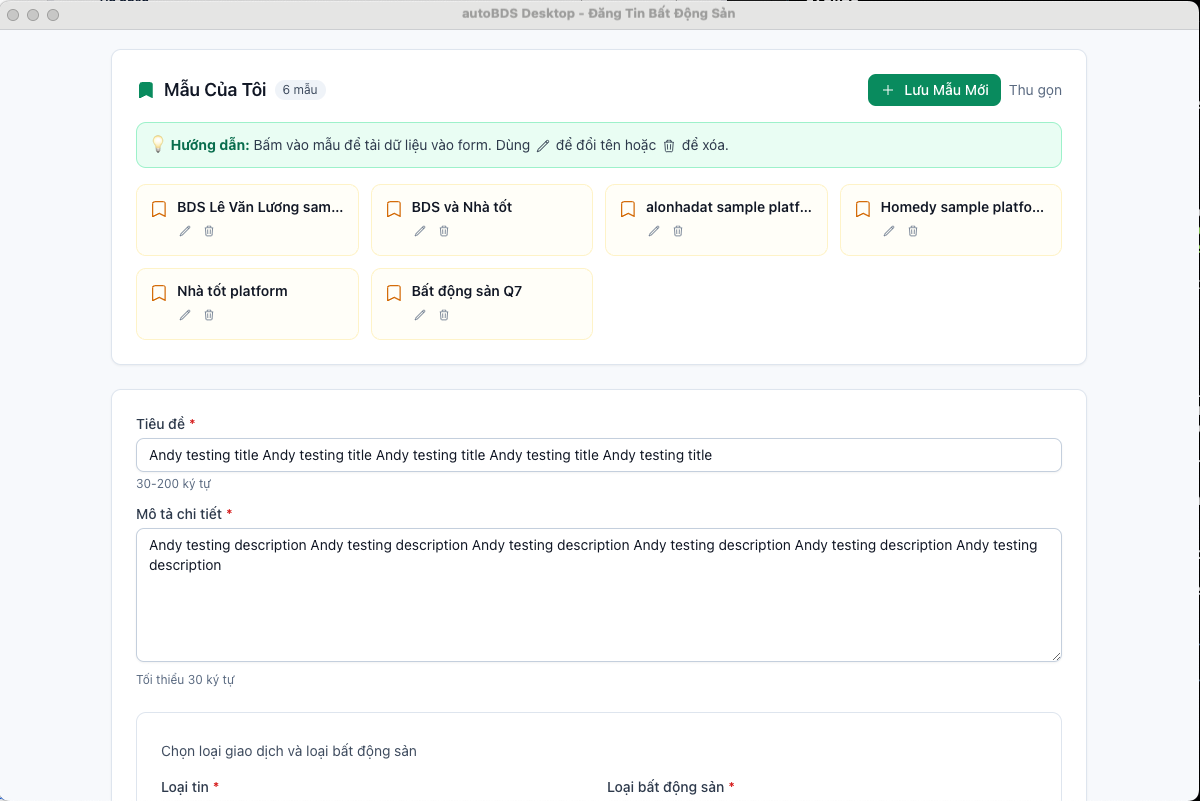The height and width of the screenshot is (801, 1200).
Task: Click bookmark icon of Bất động sản Q7 card
Action: 394,293
